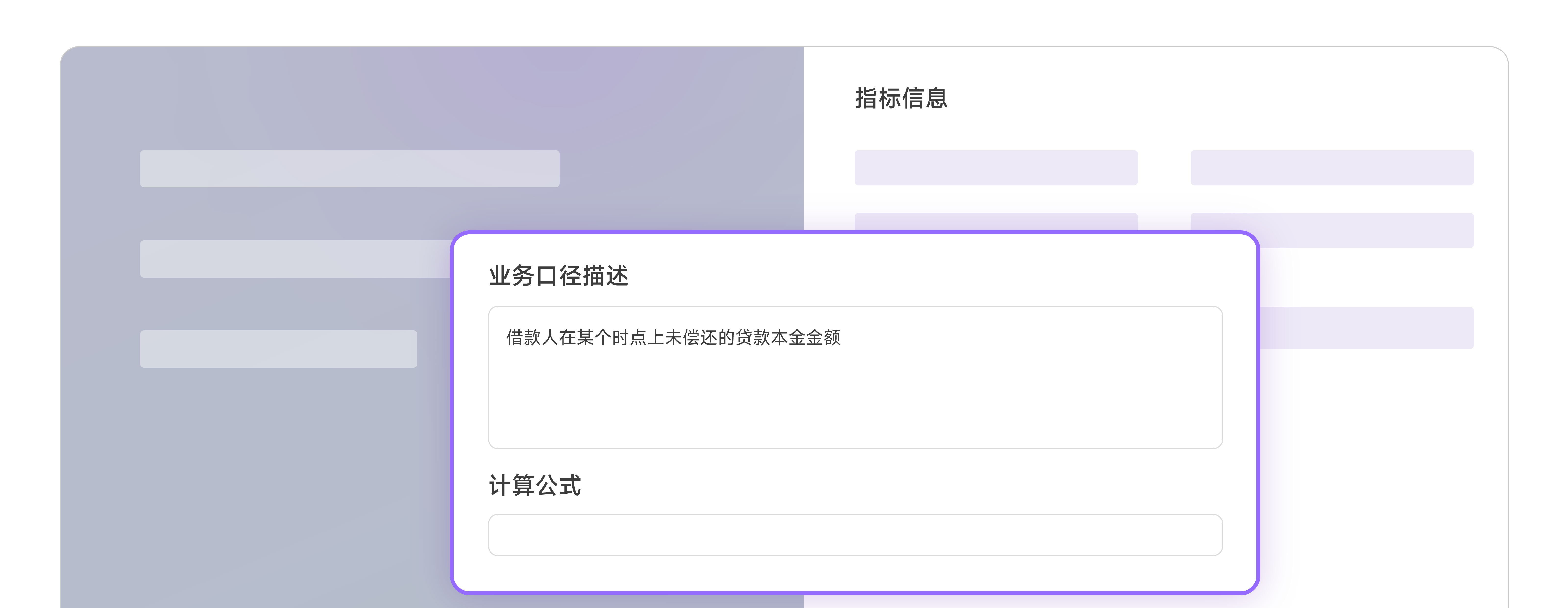Click the 指标信息 panel title
The width and height of the screenshot is (1568, 608).
(902, 98)
